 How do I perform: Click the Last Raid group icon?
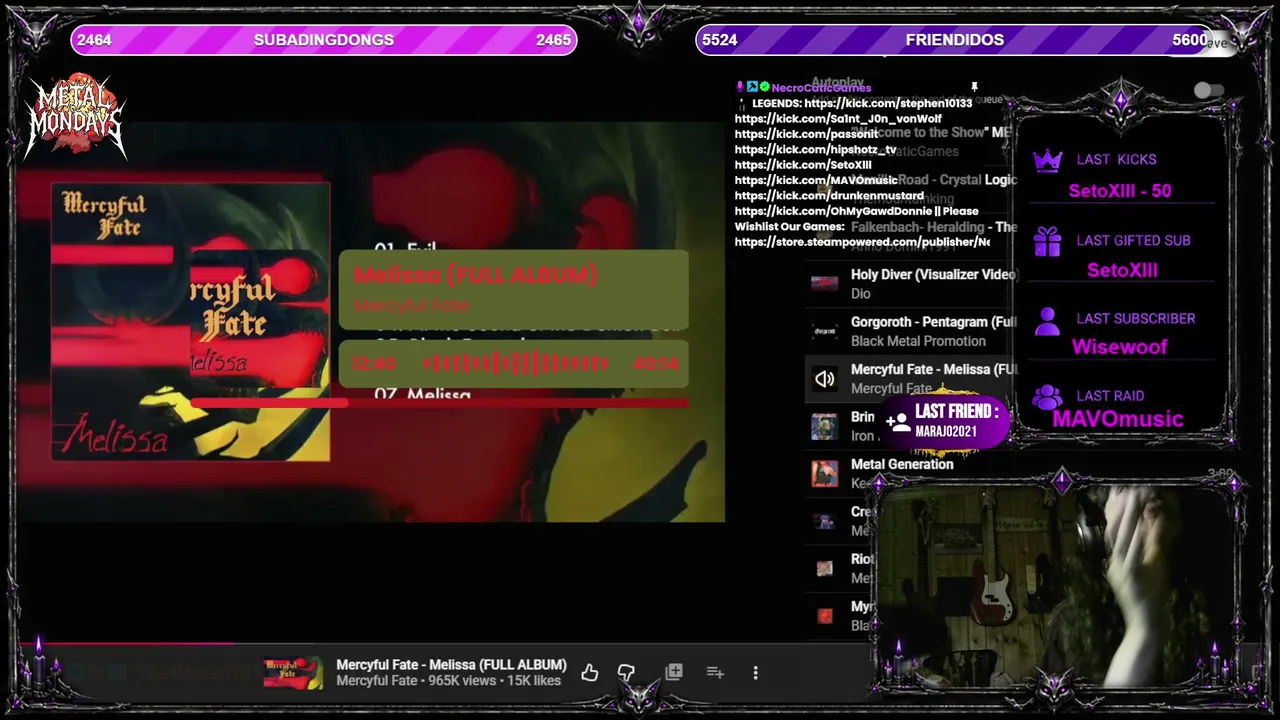tap(1047, 397)
